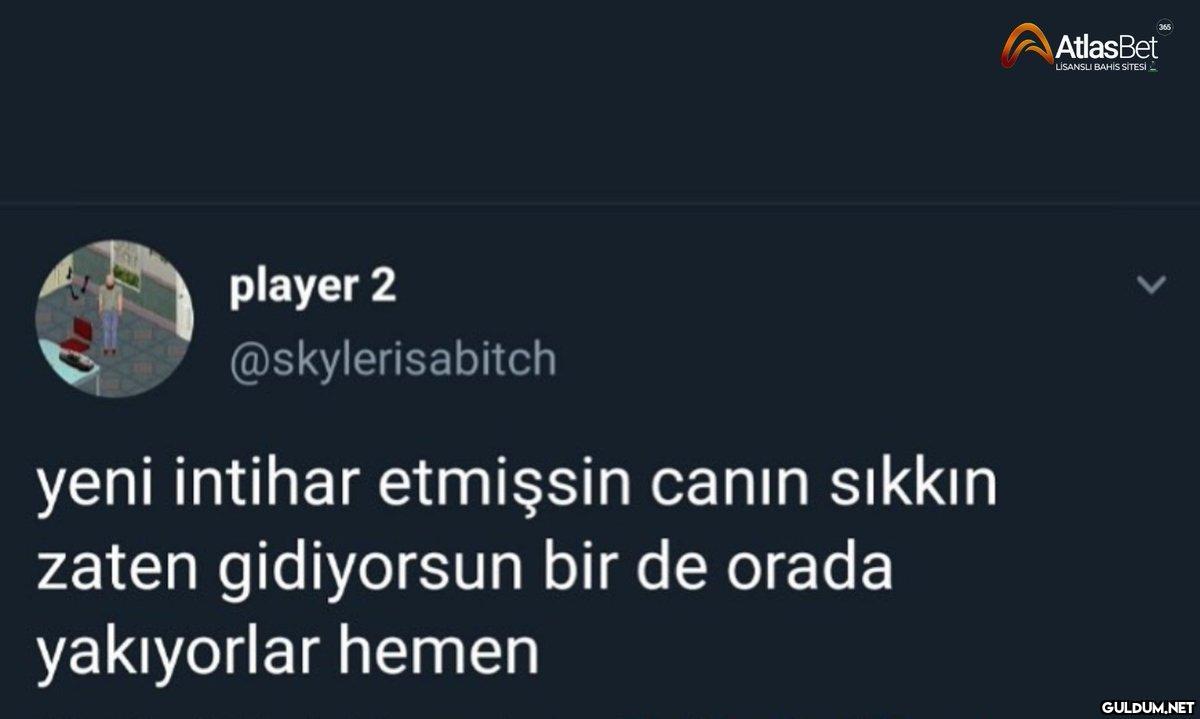Visit the @skylerisabitch handle
The image size is (1200, 719).
click(392, 359)
